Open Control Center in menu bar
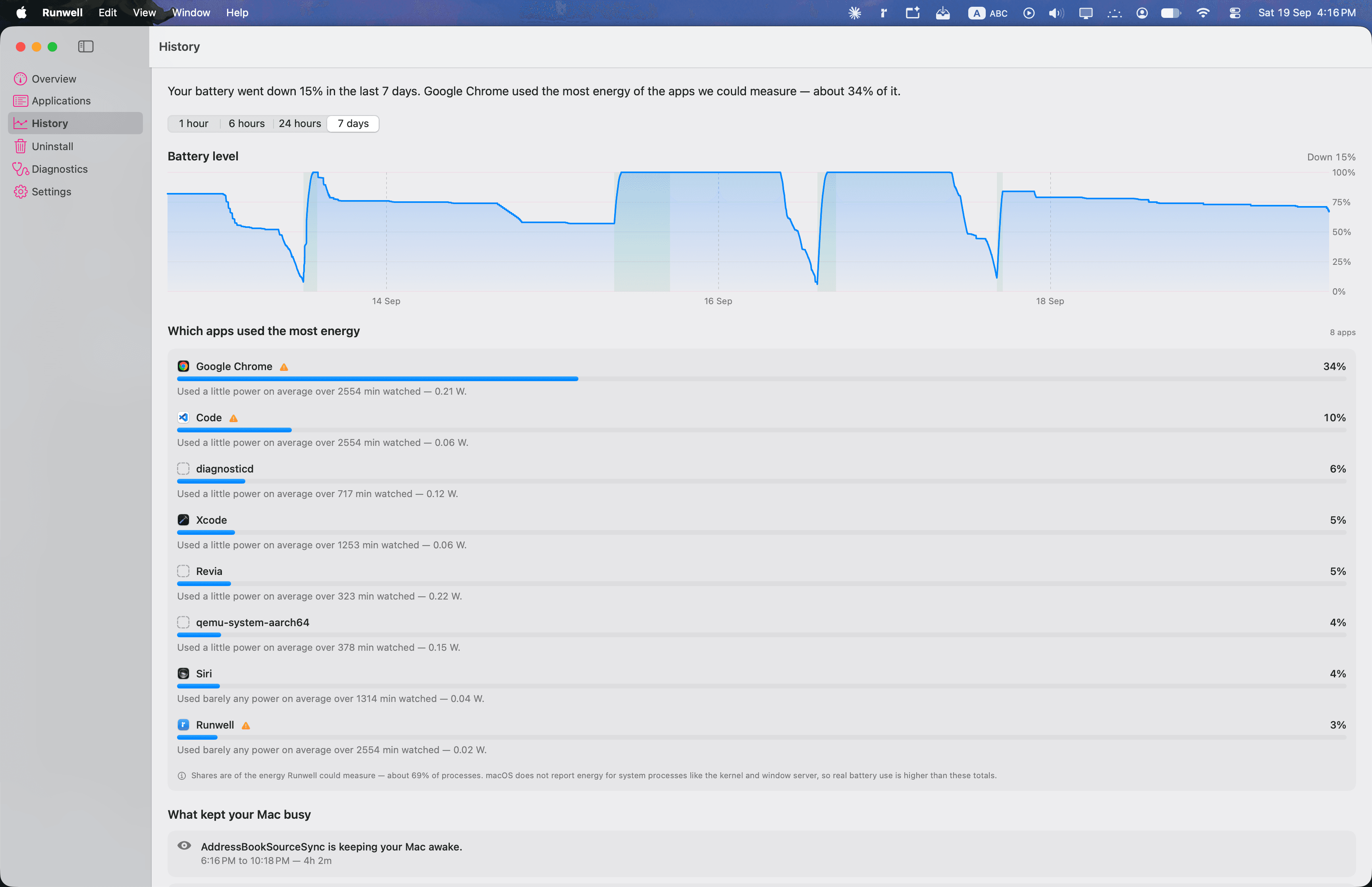Viewport: 1372px width, 887px height. point(1235,13)
